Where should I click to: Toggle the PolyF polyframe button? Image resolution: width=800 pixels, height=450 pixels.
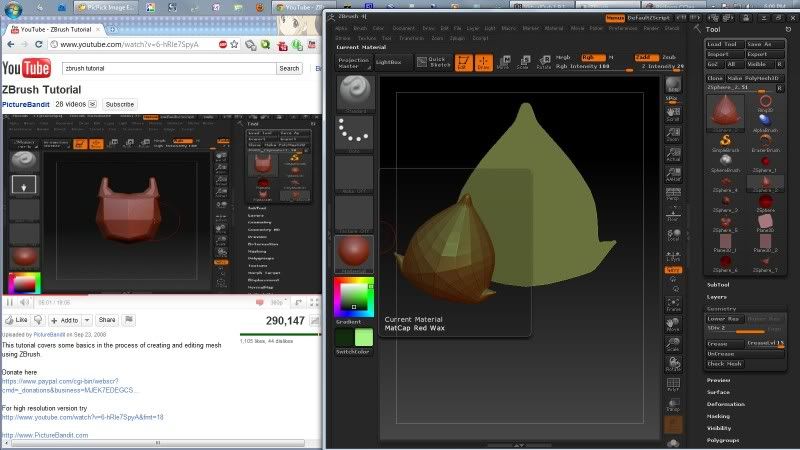coord(673,385)
